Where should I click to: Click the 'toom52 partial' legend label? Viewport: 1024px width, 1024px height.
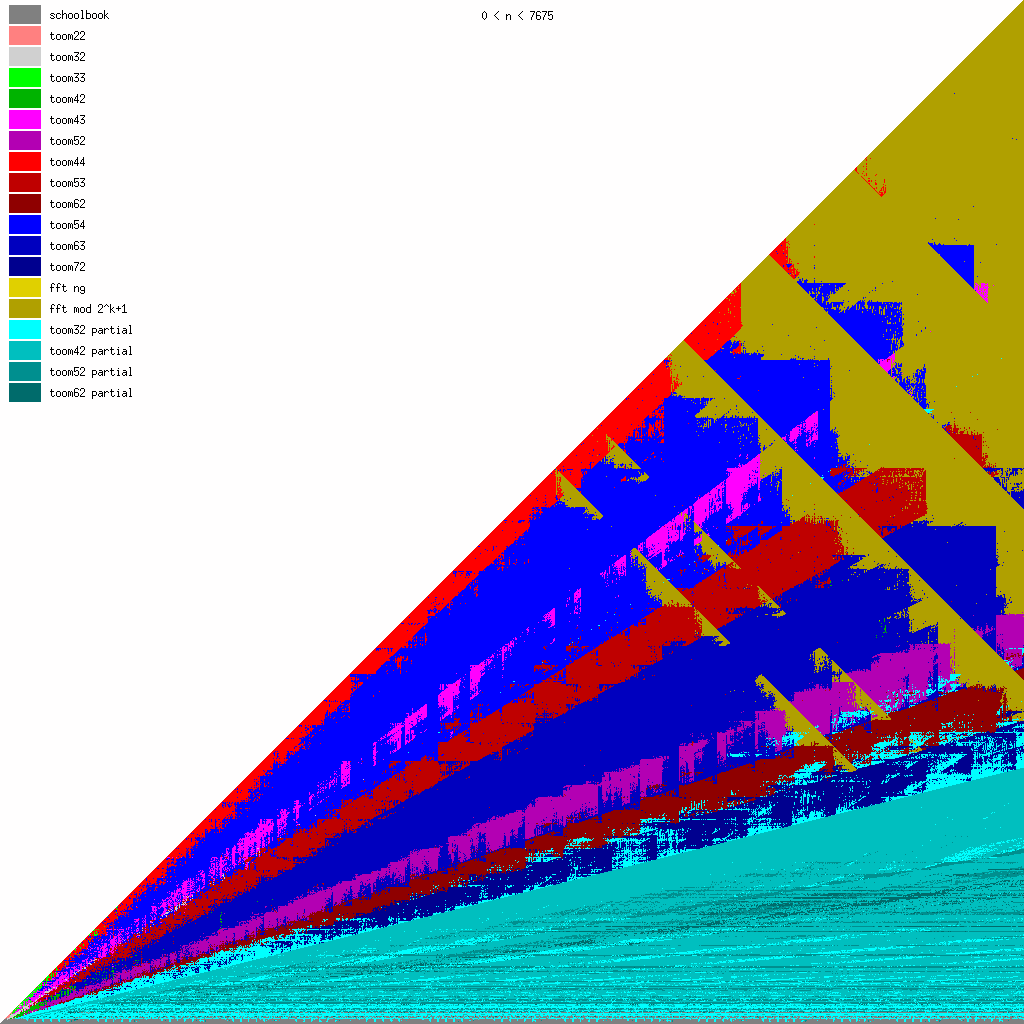pos(91,372)
